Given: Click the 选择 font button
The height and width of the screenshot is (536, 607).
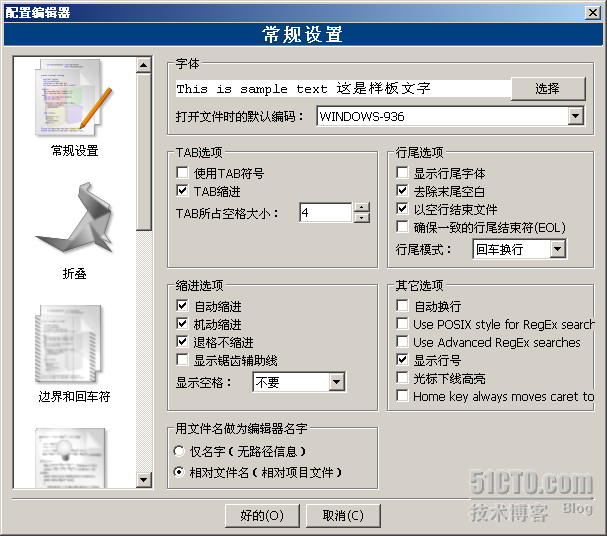Looking at the screenshot, I should point(548,89).
